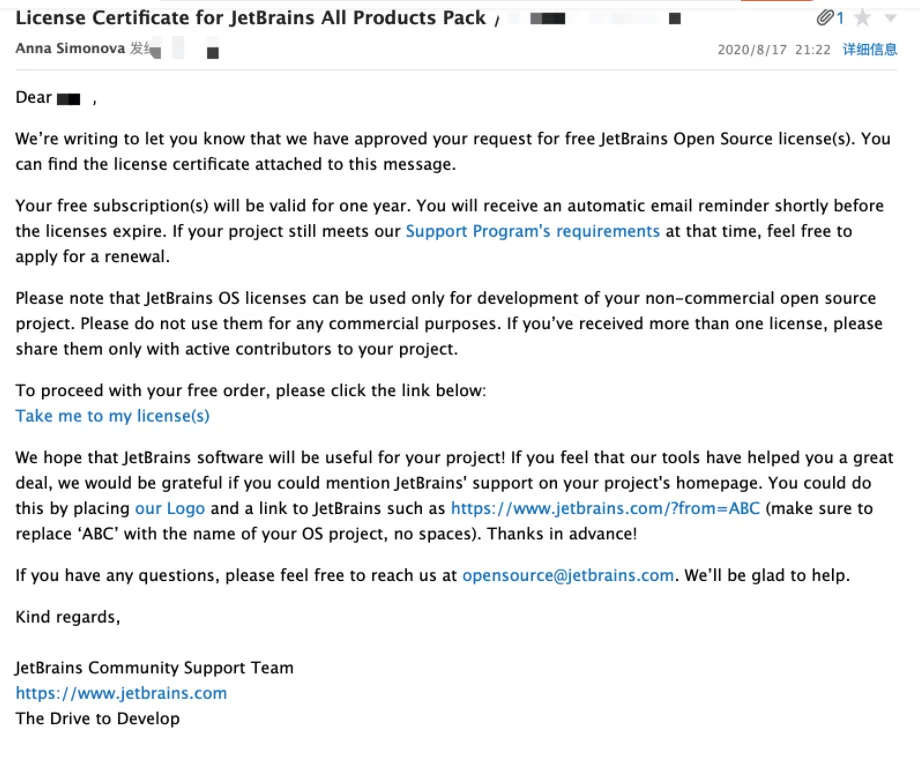
Task: Click the opensource@jetbrains.com email address
Action: [x=567, y=575]
